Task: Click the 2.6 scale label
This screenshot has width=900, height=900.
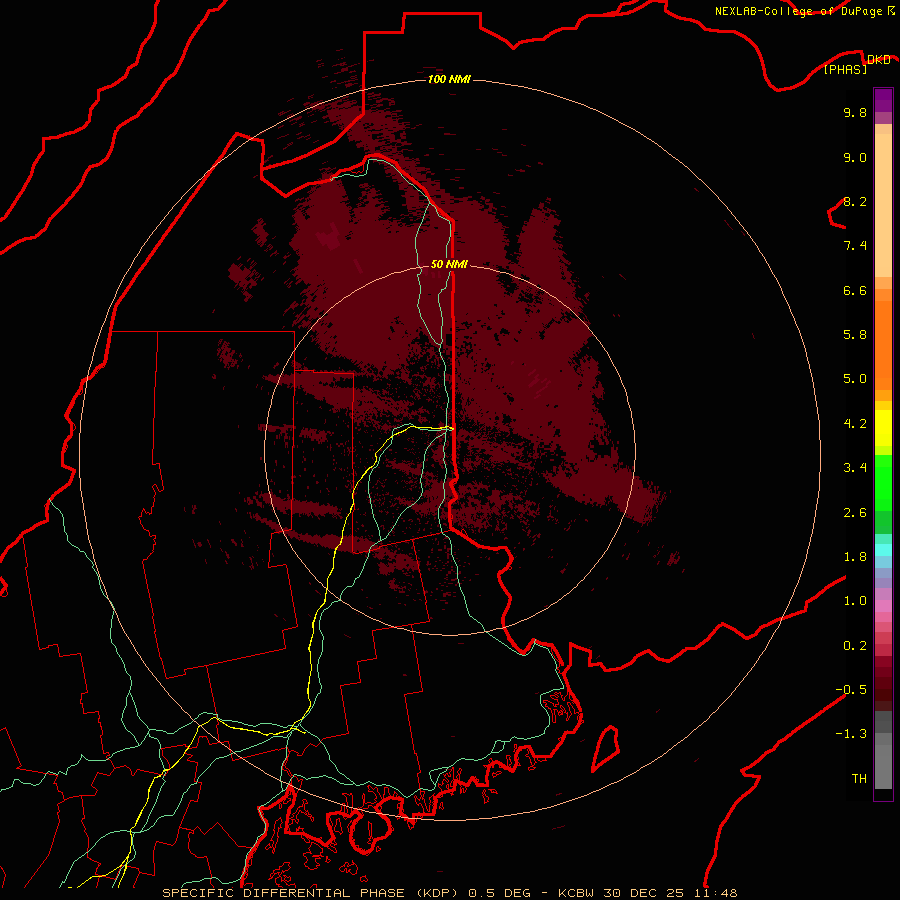Action: coord(855,513)
